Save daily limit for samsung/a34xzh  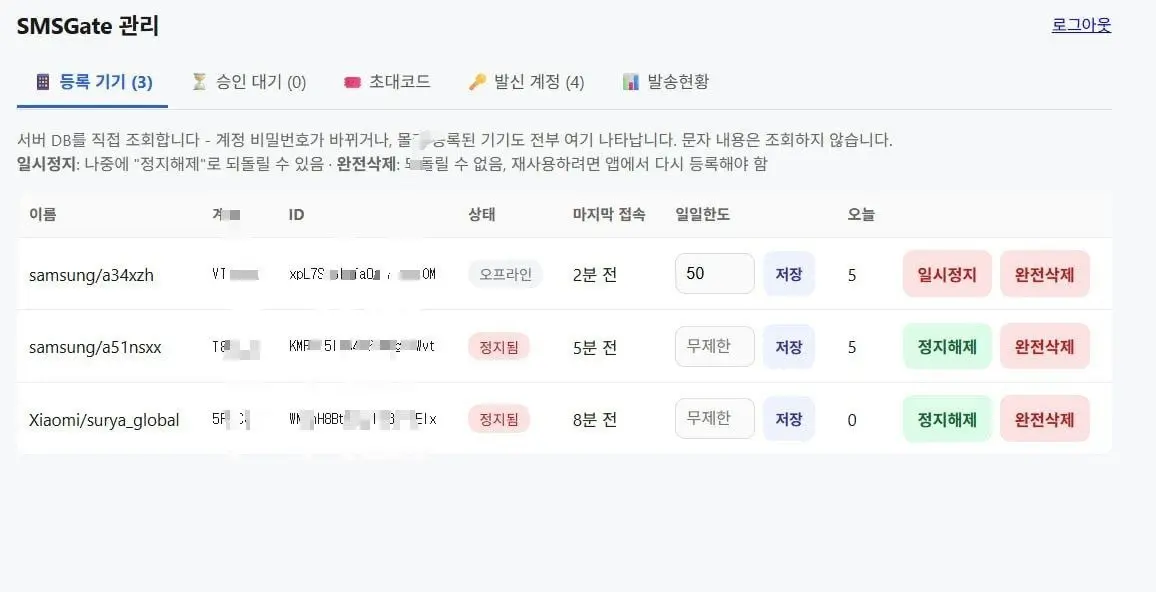(x=789, y=274)
